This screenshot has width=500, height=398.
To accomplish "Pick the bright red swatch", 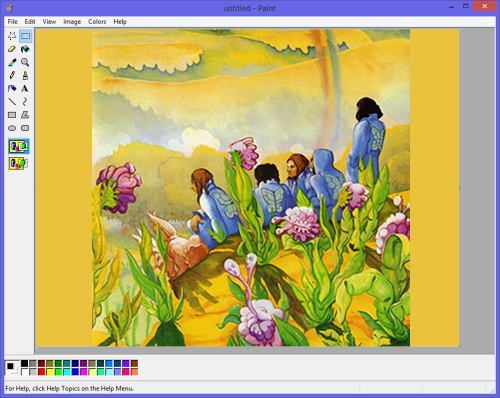I will pyautogui.click(x=41, y=372).
